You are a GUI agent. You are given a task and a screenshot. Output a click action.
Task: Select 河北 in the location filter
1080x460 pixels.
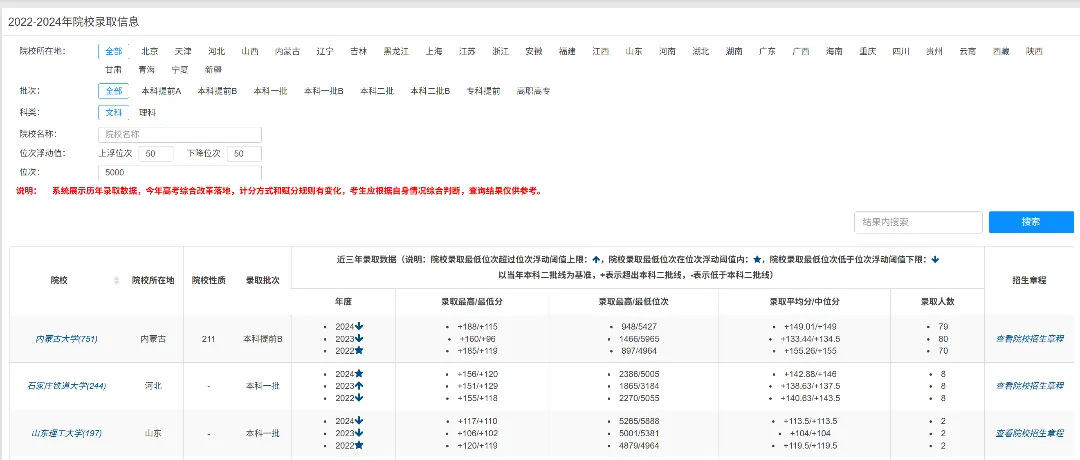point(216,51)
